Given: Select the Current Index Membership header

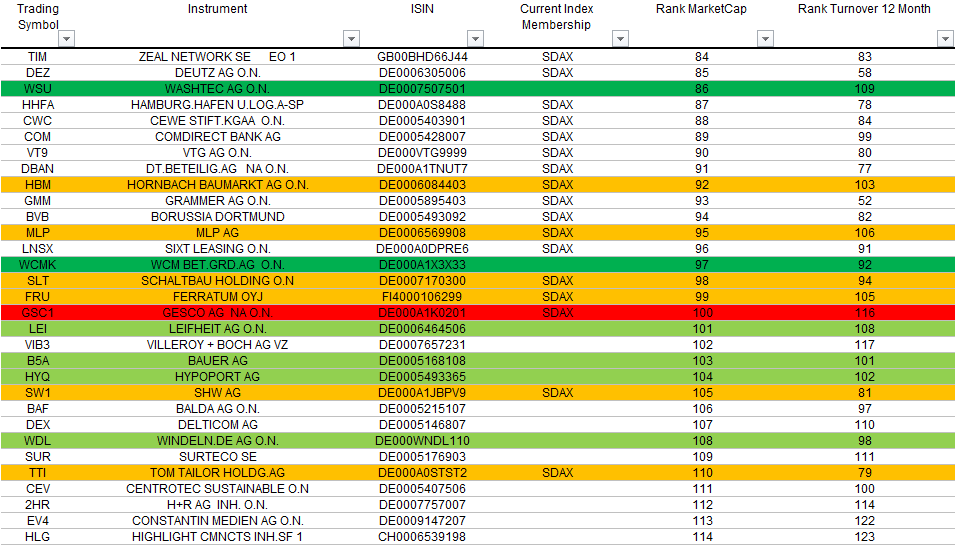Looking at the screenshot, I should click(x=556, y=17).
